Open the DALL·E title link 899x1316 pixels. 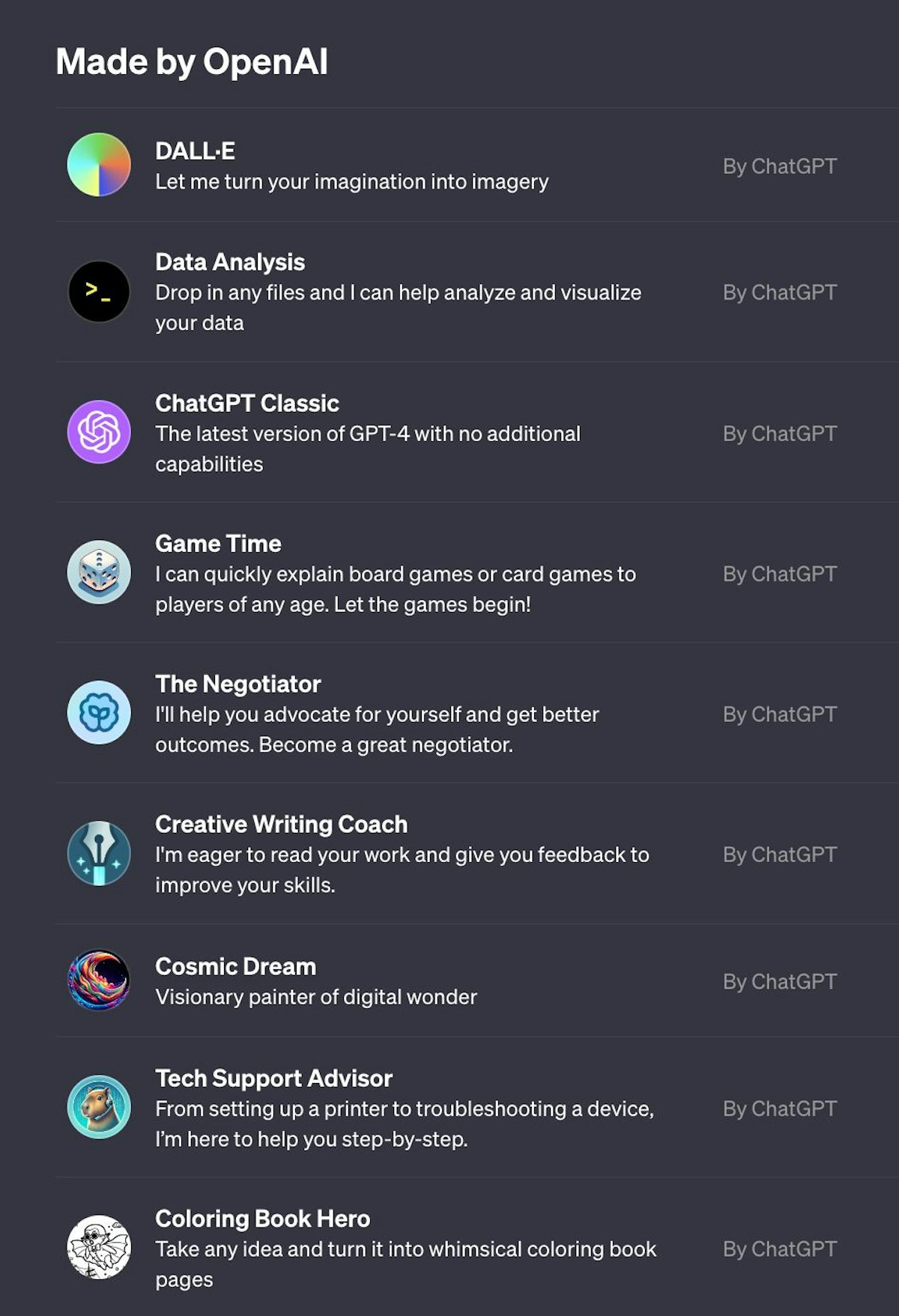point(195,151)
